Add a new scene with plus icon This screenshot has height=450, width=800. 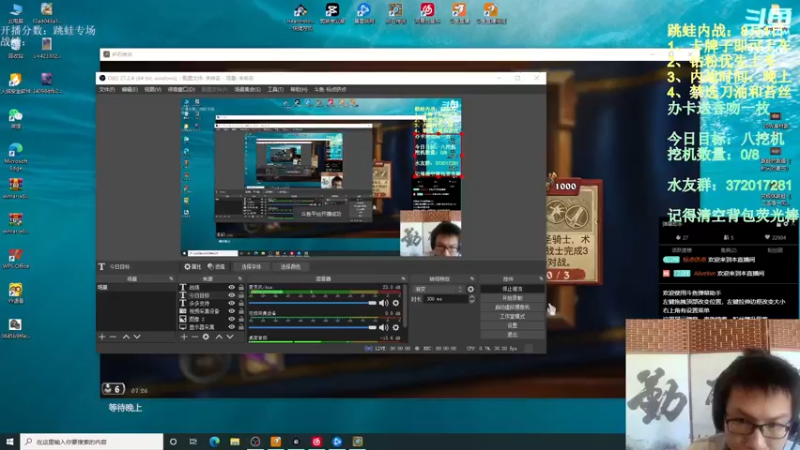point(102,337)
